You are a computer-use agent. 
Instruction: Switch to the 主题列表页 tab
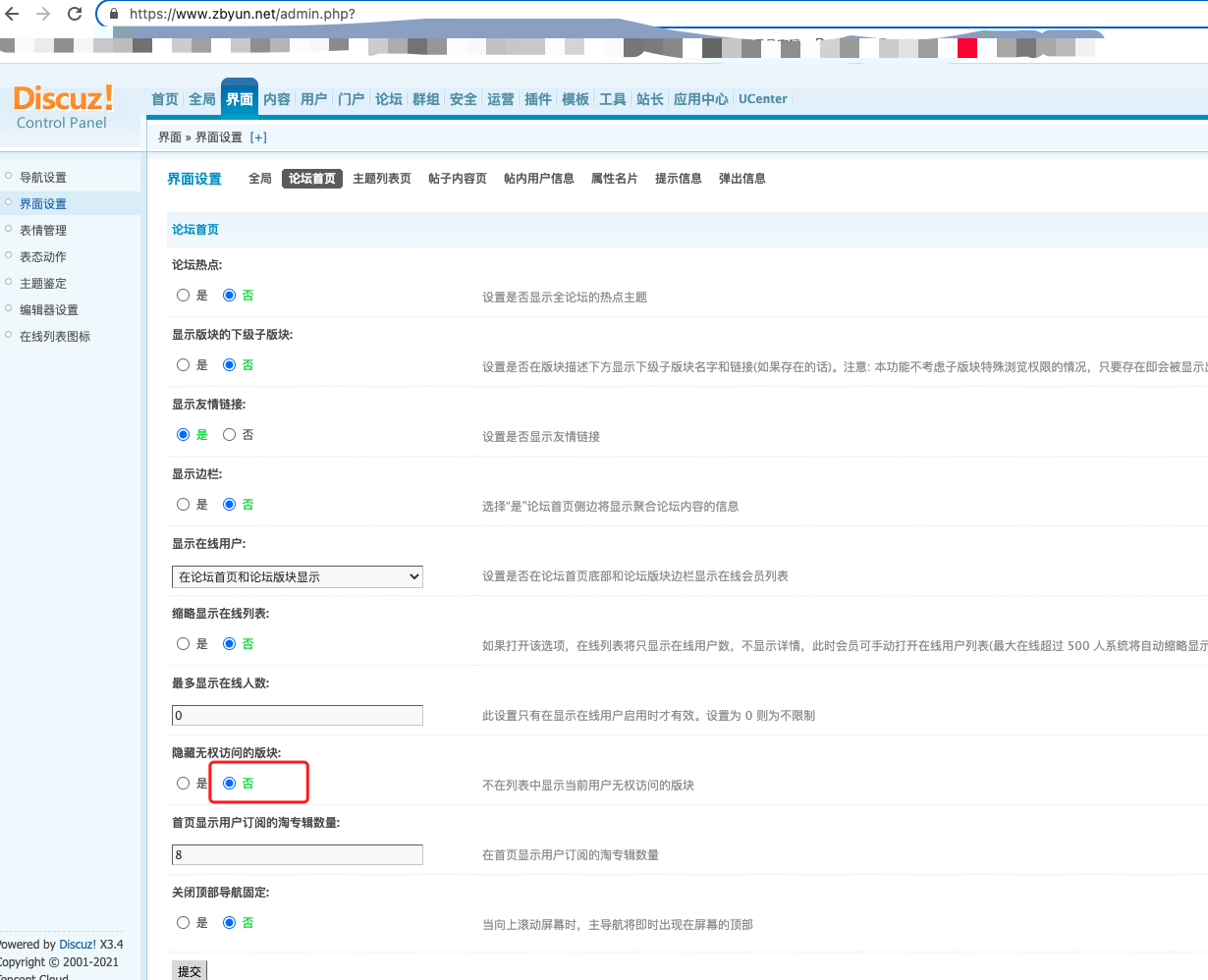pyautogui.click(x=381, y=179)
